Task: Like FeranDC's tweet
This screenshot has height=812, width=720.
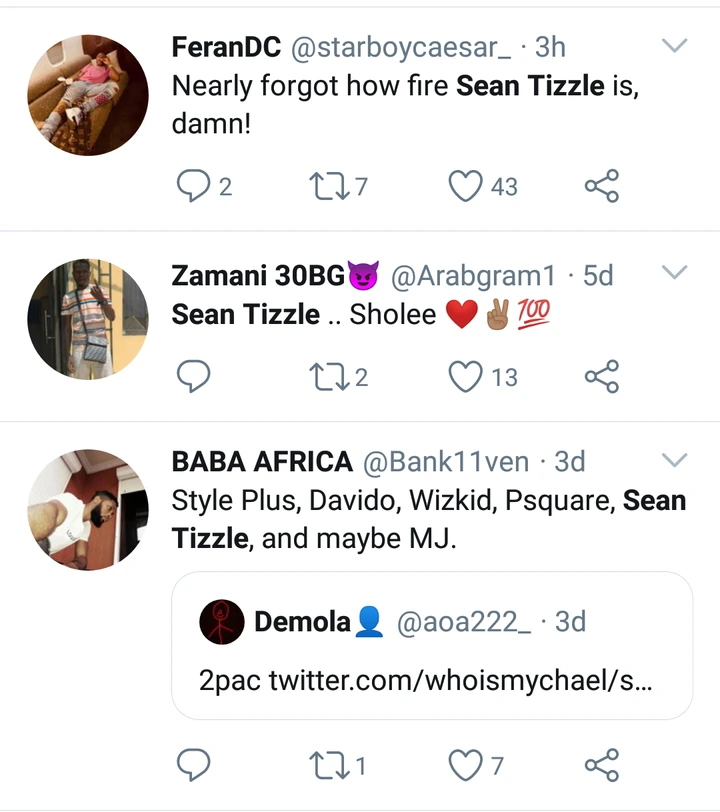Action: 465,186
